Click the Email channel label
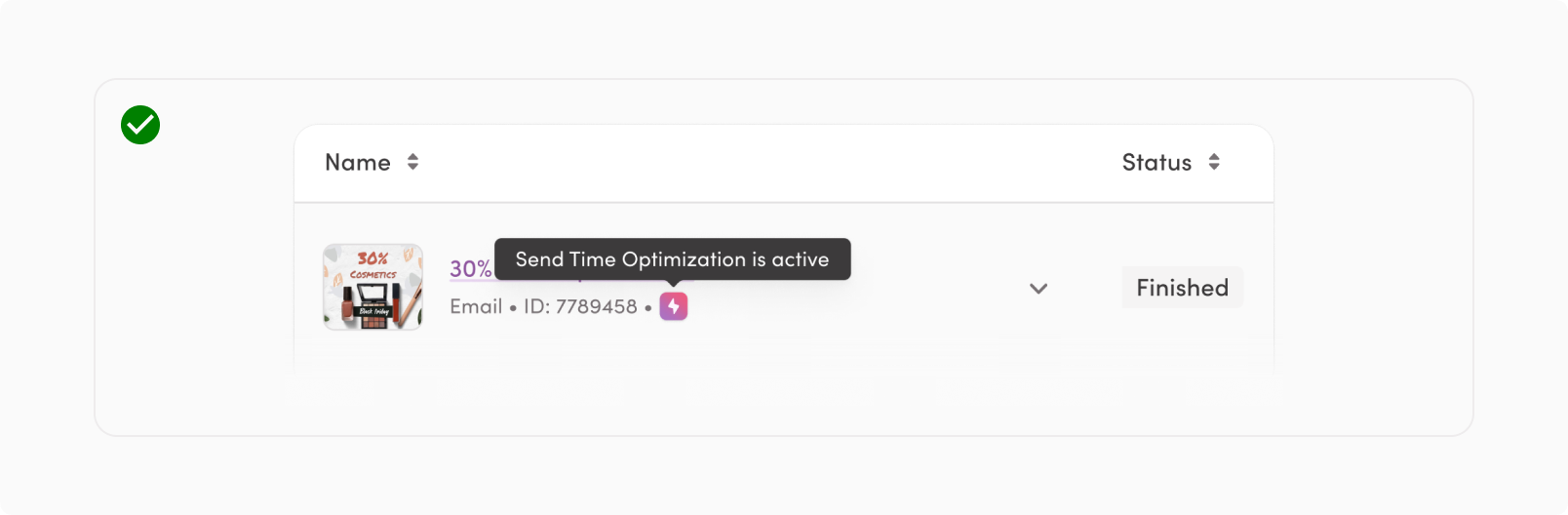Viewport: 1568px width, 515px height. point(476,306)
